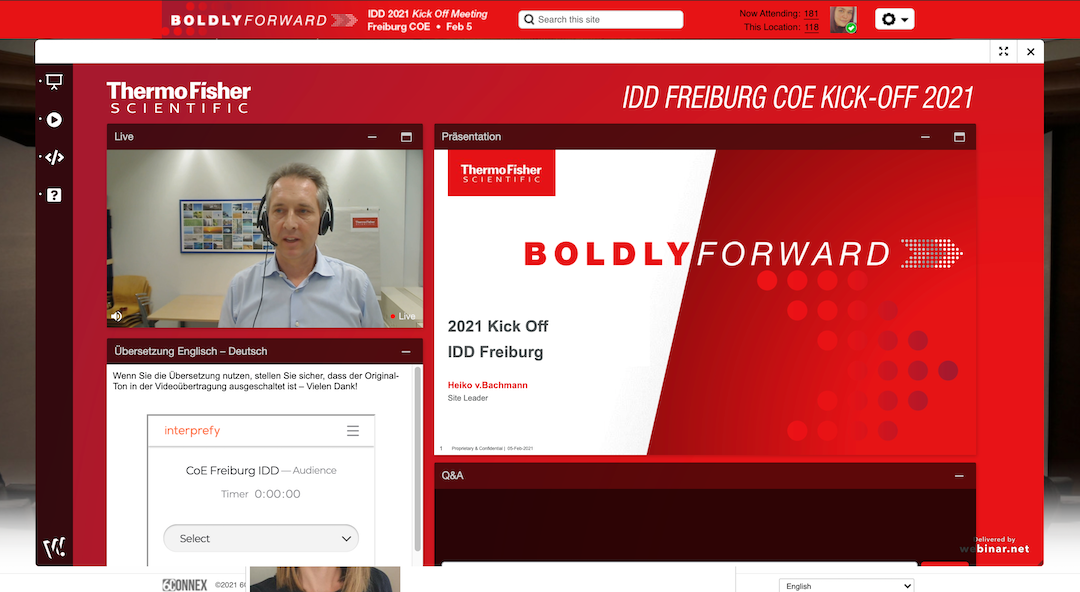Toggle fullscreen with the expand arrows icon
The width and height of the screenshot is (1080, 592).
click(1004, 52)
